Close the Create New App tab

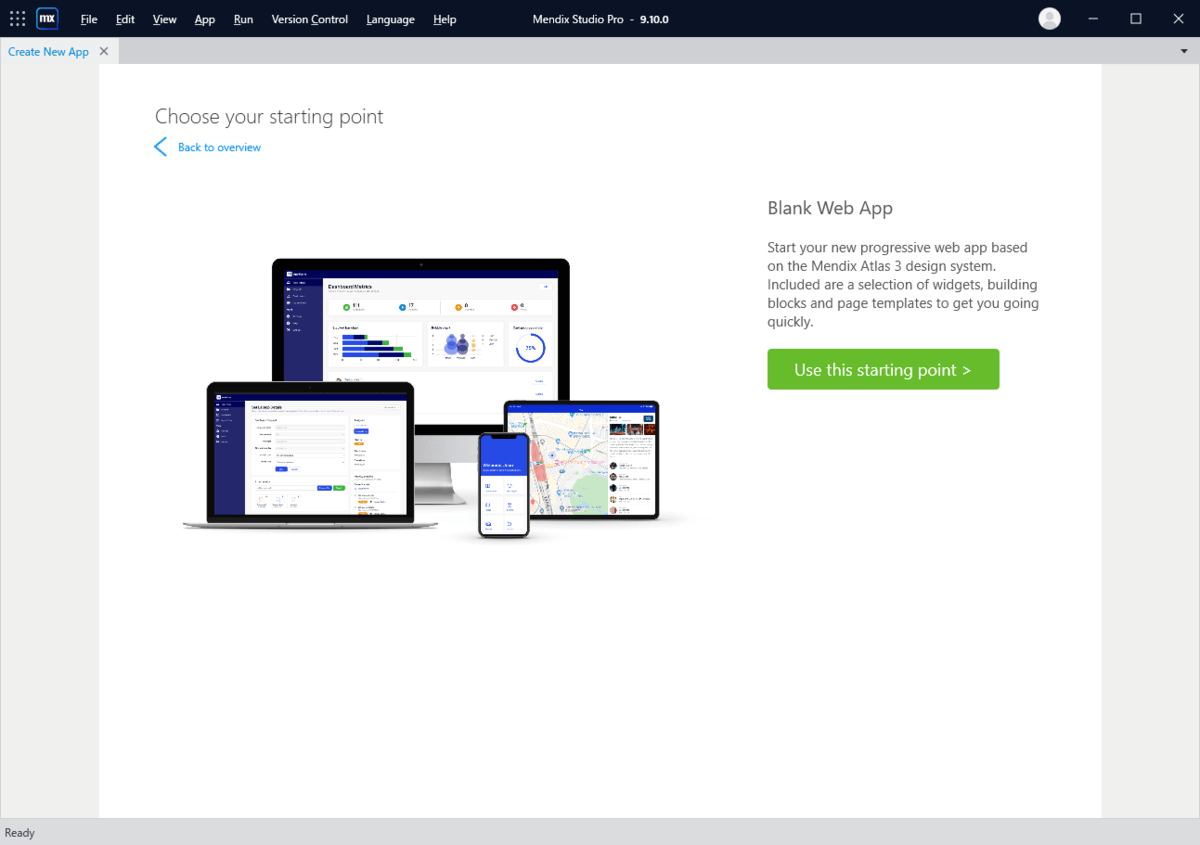pyautogui.click(x=104, y=51)
